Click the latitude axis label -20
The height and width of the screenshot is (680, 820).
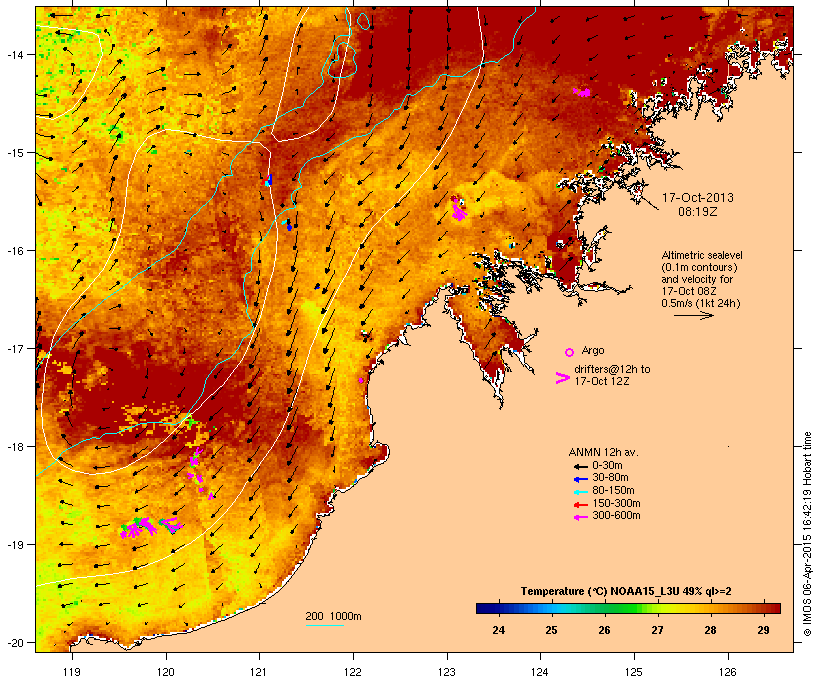point(14,643)
